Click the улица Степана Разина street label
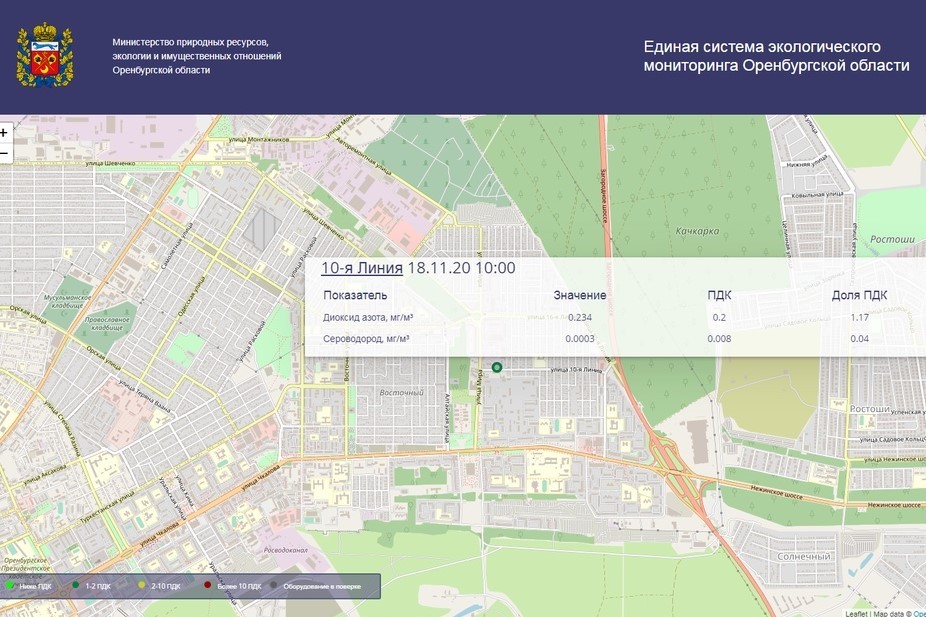 pos(61,427)
